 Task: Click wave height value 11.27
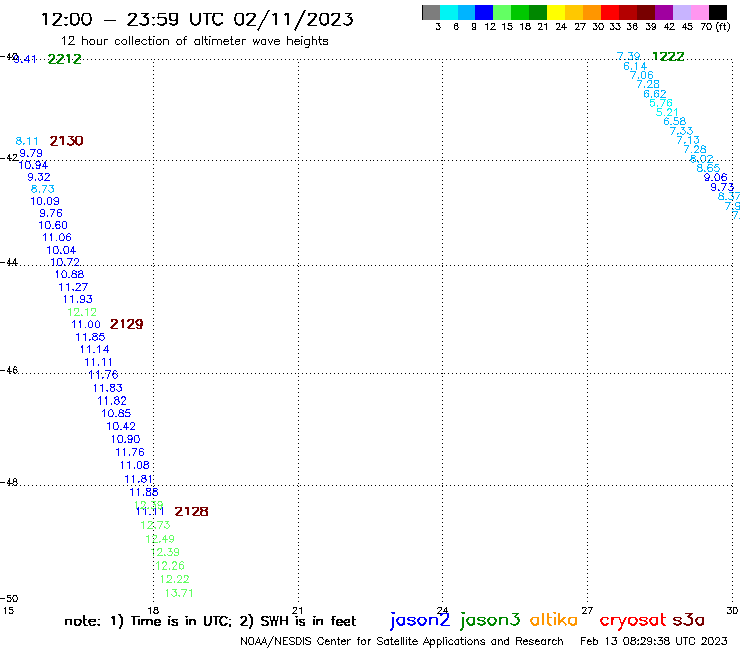coord(73,287)
